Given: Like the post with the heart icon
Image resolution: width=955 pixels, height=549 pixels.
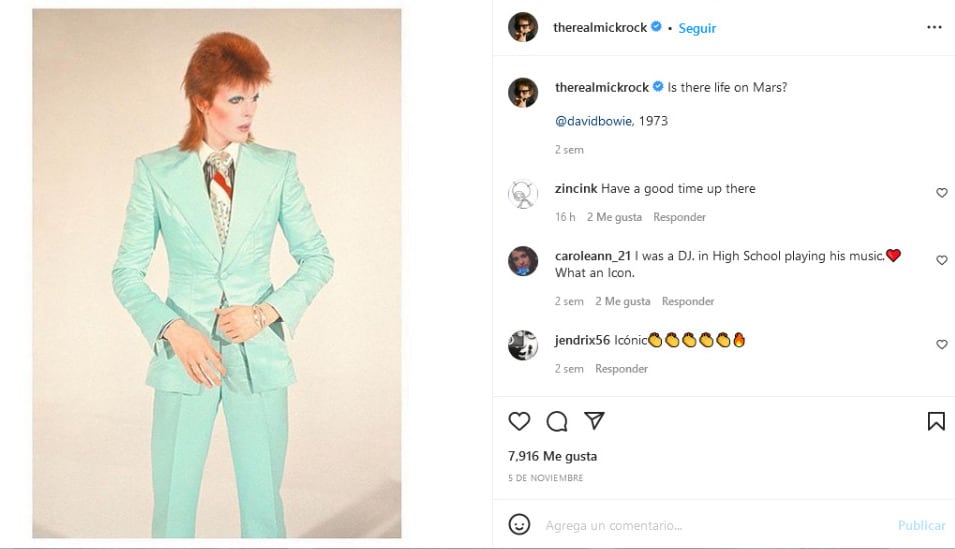Looking at the screenshot, I should click(x=519, y=421).
